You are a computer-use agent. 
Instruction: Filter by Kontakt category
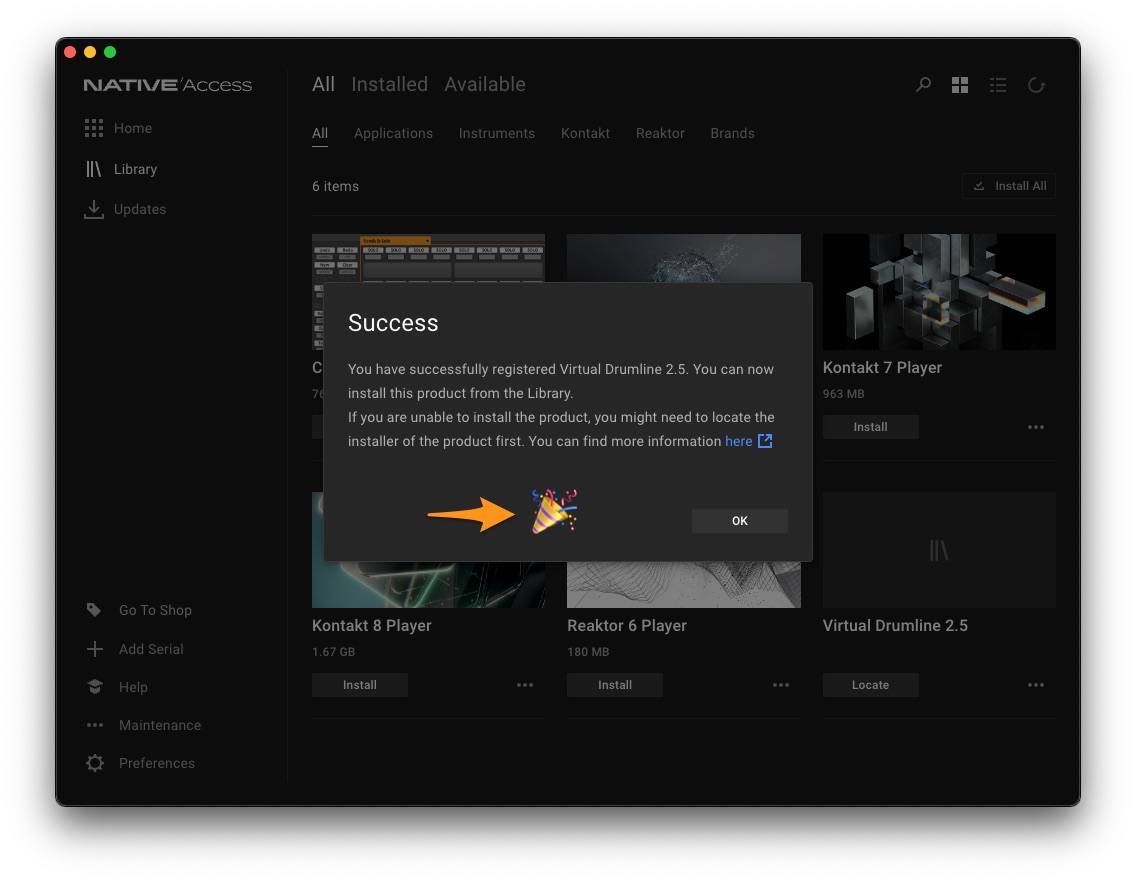(x=585, y=133)
